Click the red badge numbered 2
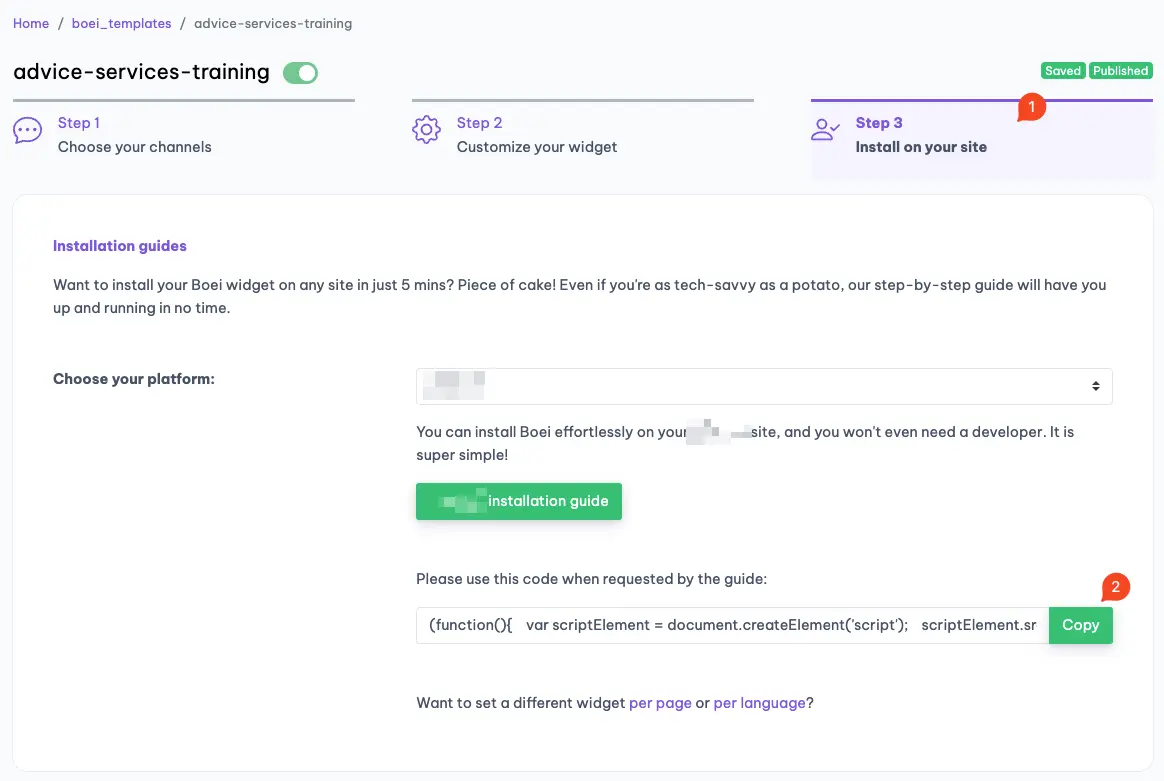Image resolution: width=1164 pixels, height=781 pixels. pyautogui.click(x=1116, y=587)
